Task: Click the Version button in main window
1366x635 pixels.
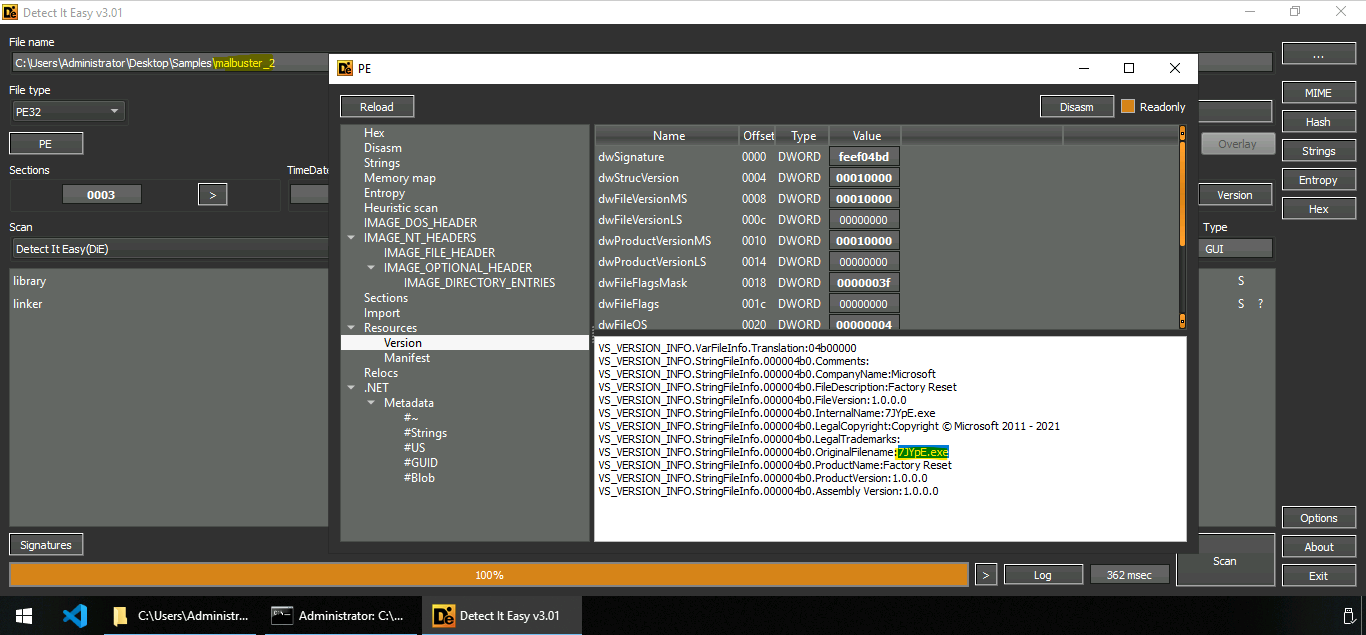Action: coord(1235,195)
